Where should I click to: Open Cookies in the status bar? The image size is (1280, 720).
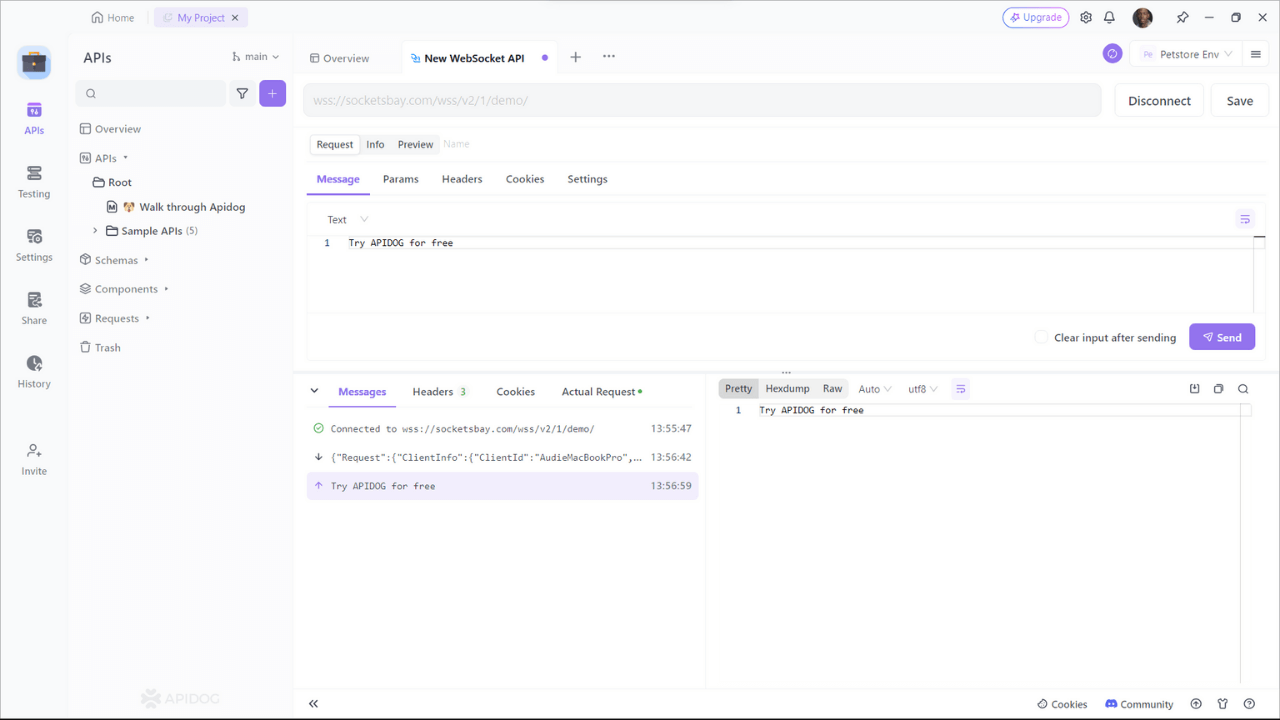(x=1062, y=704)
